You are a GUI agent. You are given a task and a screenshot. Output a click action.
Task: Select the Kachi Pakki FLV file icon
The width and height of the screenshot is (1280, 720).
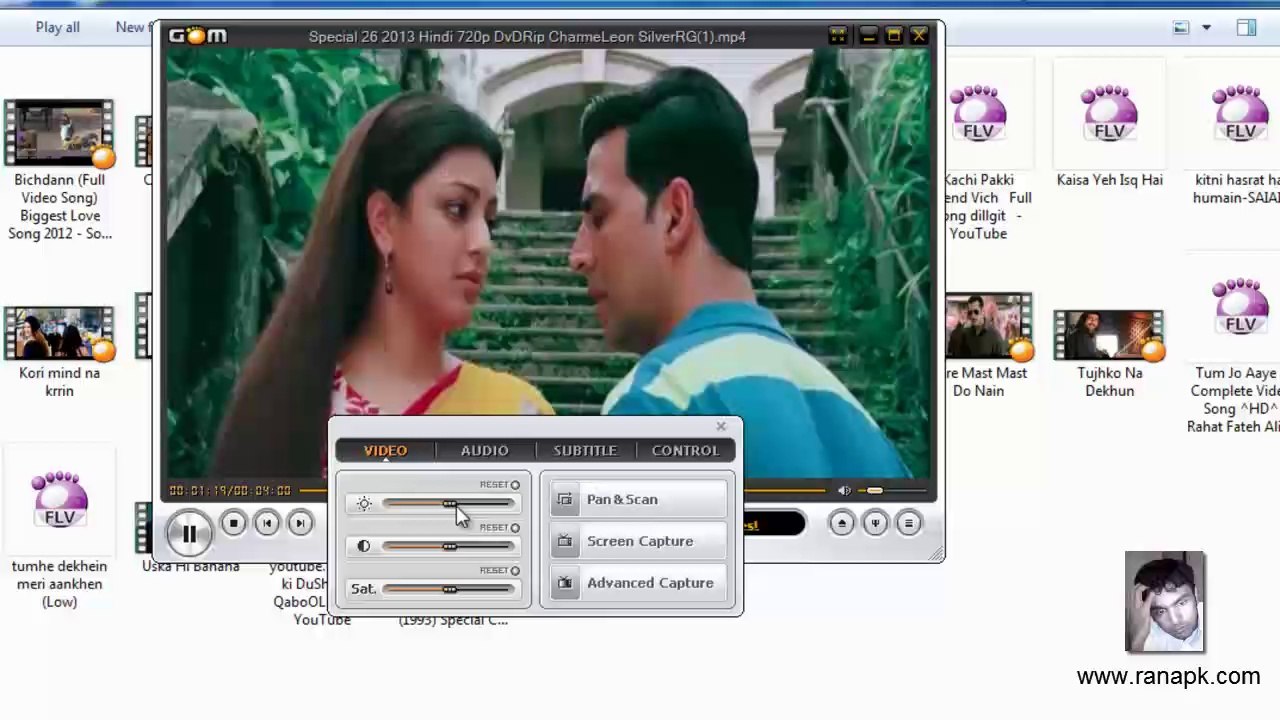click(x=977, y=114)
